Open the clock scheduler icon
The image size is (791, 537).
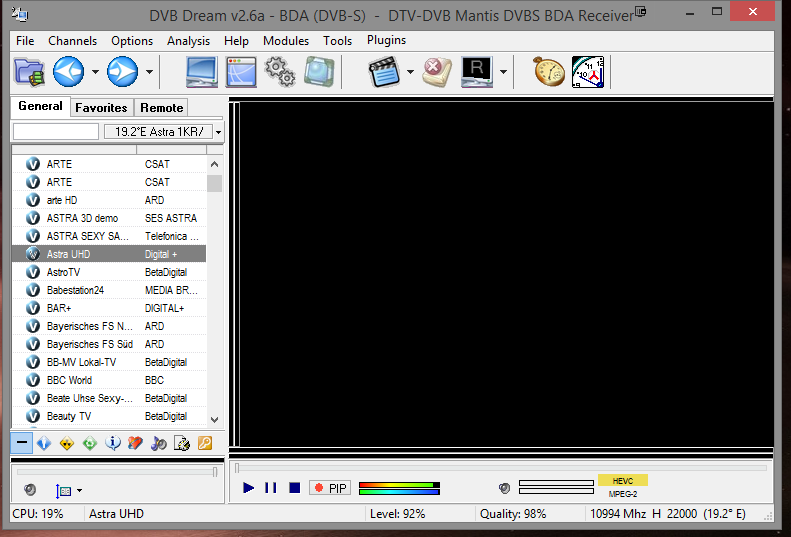(x=588, y=72)
